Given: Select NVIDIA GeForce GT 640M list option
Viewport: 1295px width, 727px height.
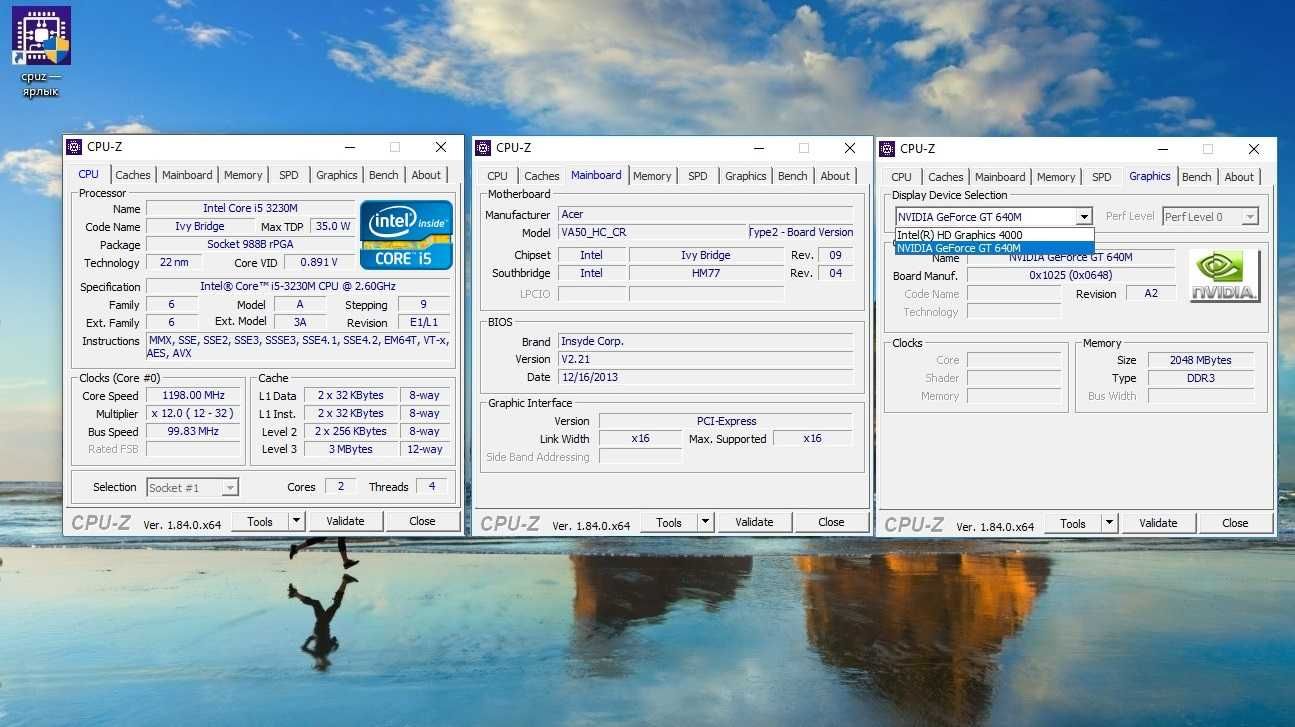Looking at the screenshot, I should [994, 248].
